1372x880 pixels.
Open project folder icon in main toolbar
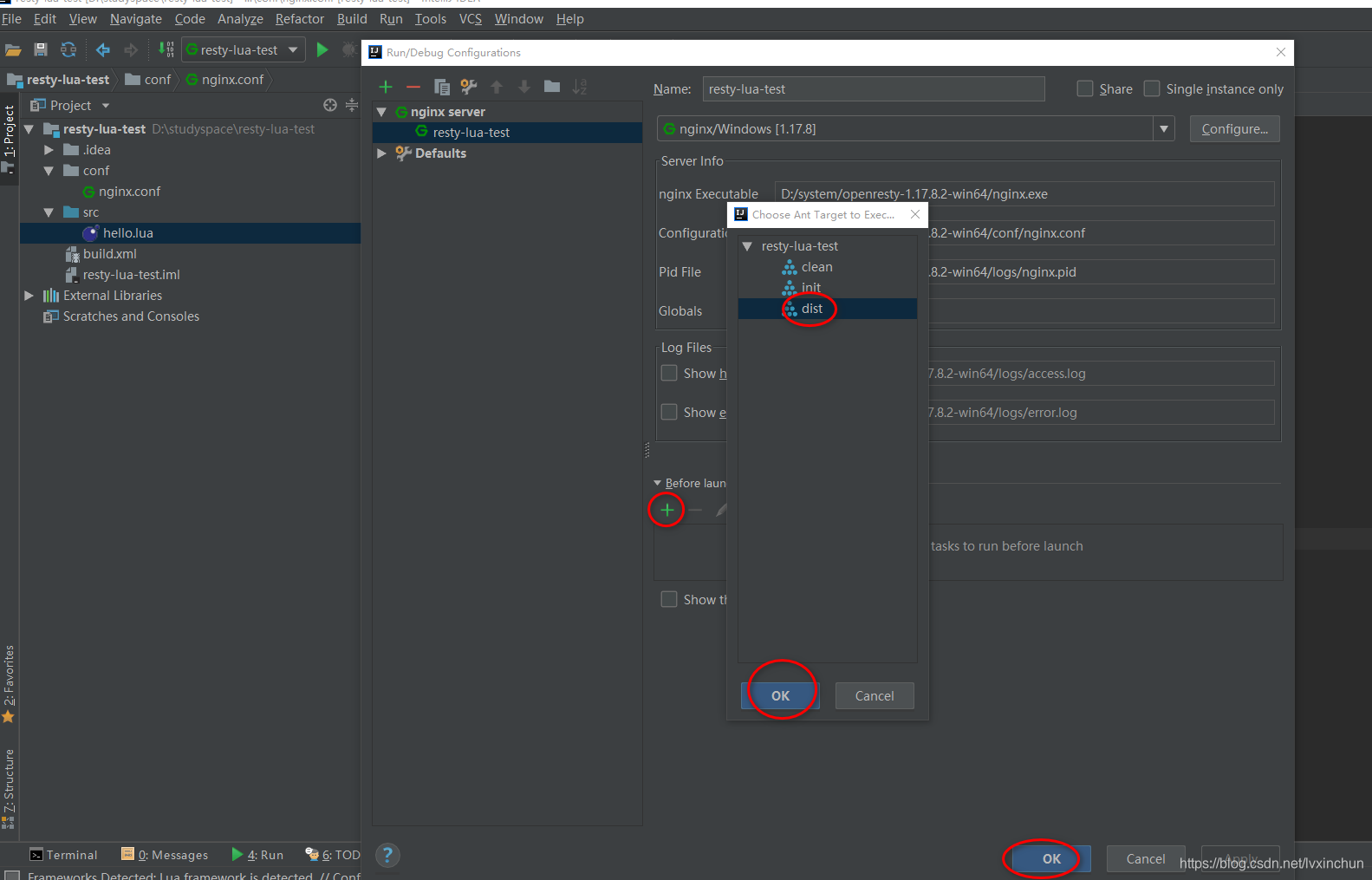13,50
